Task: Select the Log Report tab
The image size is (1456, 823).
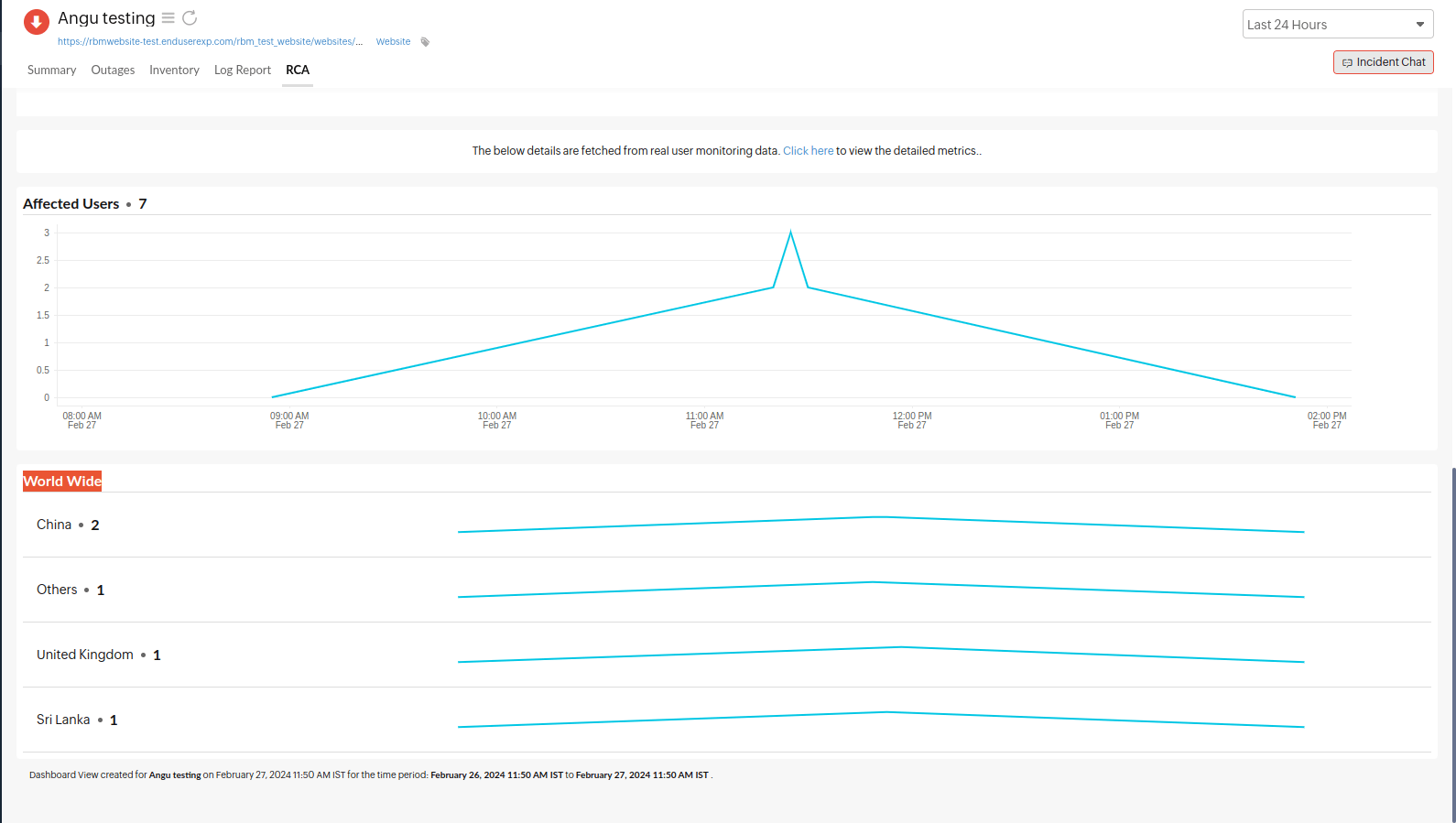Action: click(243, 70)
